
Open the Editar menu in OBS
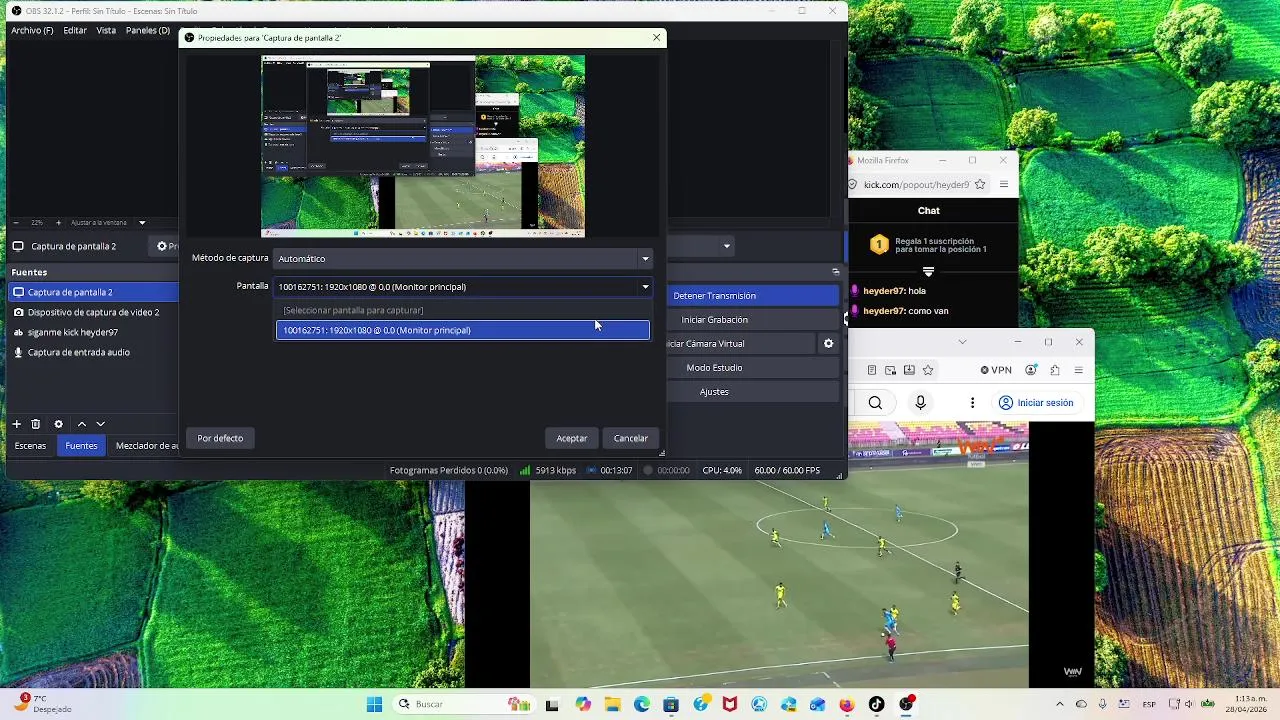click(75, 30)
